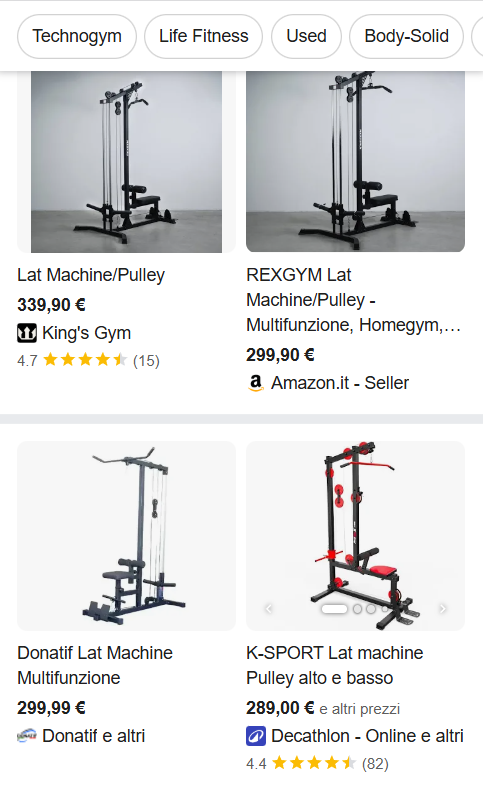This screenshot has height=797, width=483.
Task: Click the King's Gym lat machine photo
Action: click(127, 162)
